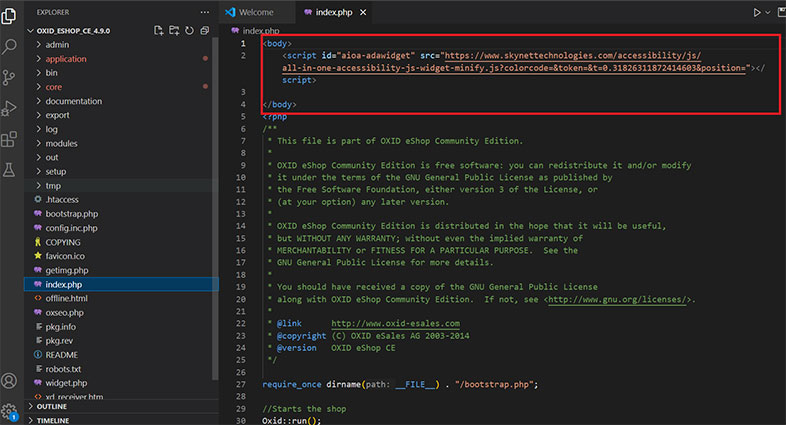Click the New Folder icon in Explorer

[174, 31]
